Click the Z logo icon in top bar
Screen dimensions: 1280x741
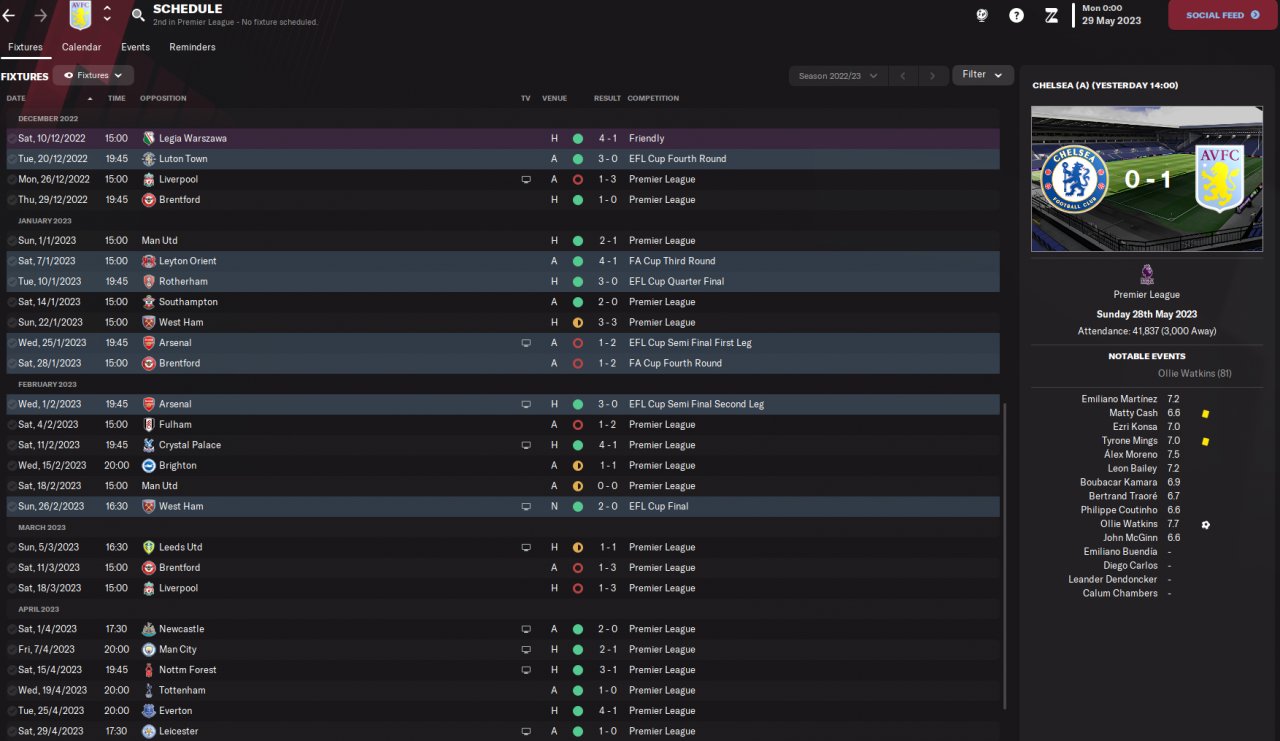point(1051,15)
